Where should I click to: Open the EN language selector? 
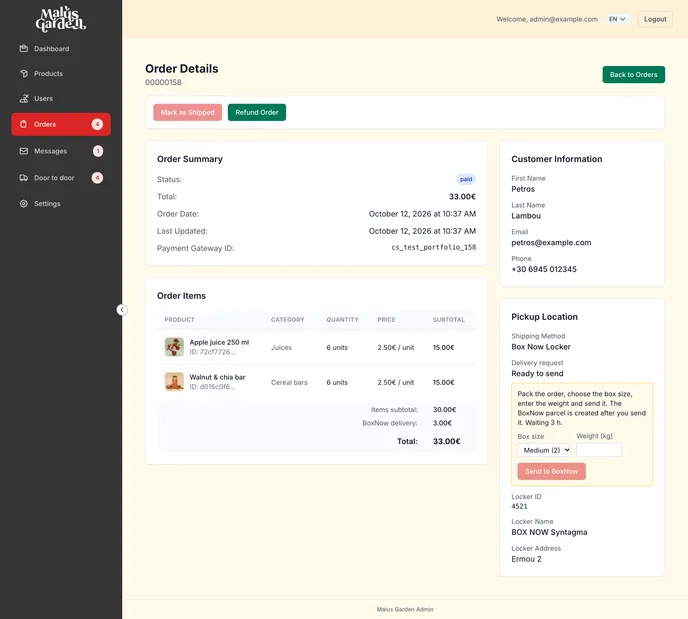pos(617,19)
